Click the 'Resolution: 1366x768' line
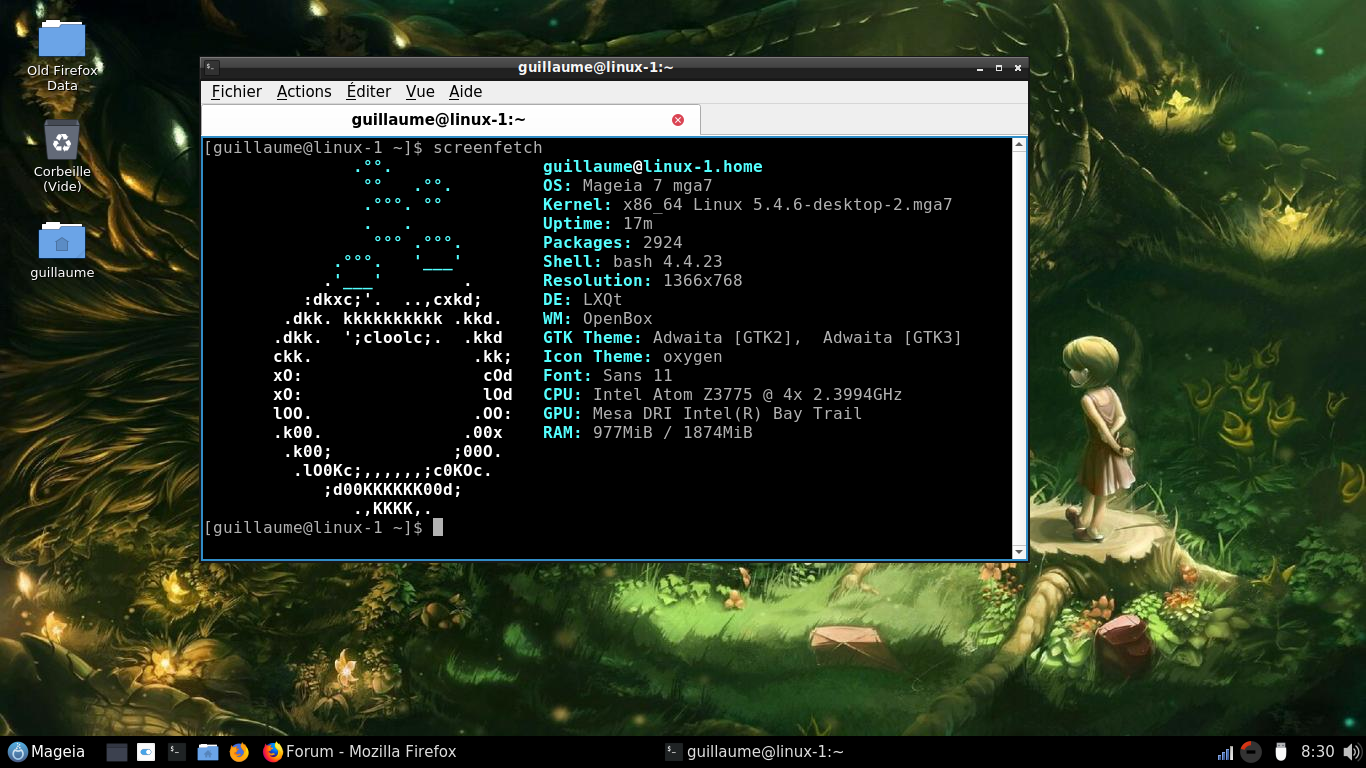 pyautogui.click(x=643, y=281)
